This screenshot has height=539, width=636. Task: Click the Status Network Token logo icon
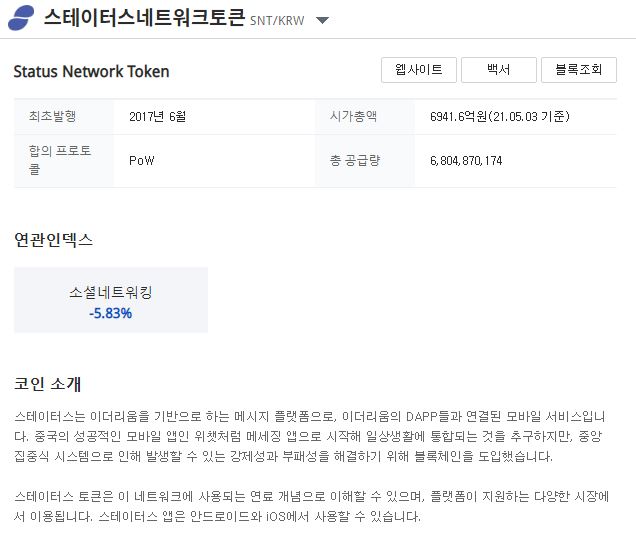point(21,18)
